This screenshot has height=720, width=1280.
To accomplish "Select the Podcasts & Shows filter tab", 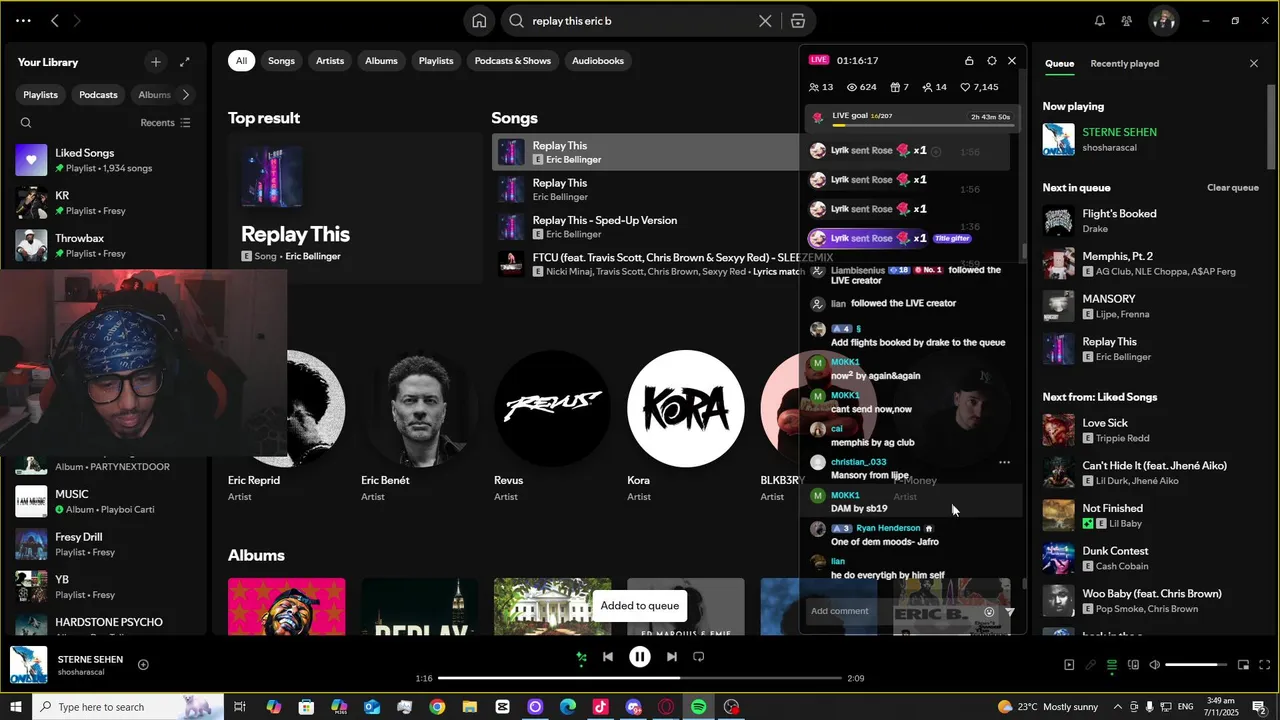I will (513, 61).
